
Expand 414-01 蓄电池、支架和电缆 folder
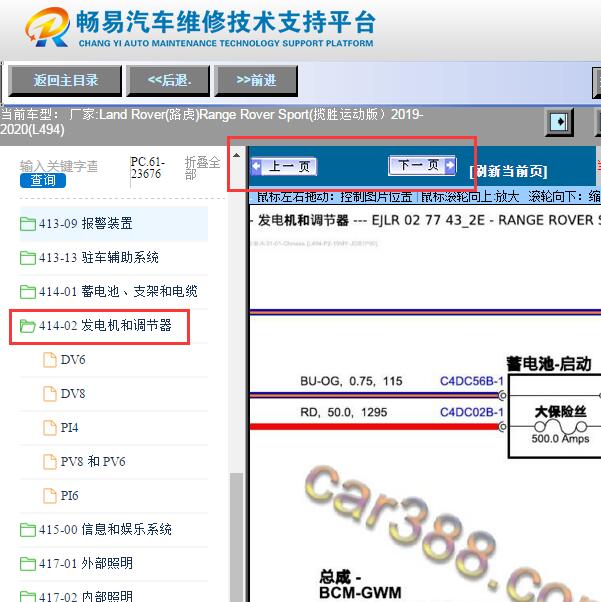coord(114,291)
